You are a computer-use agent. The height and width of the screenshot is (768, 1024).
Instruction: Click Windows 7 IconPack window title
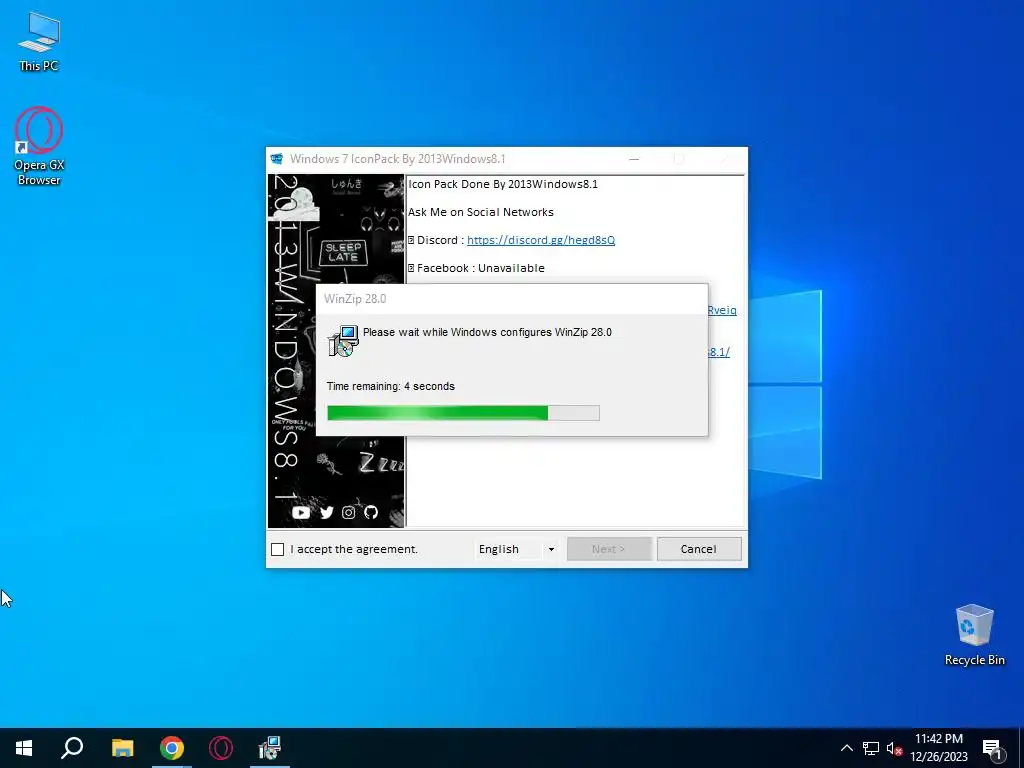point(398,159)
